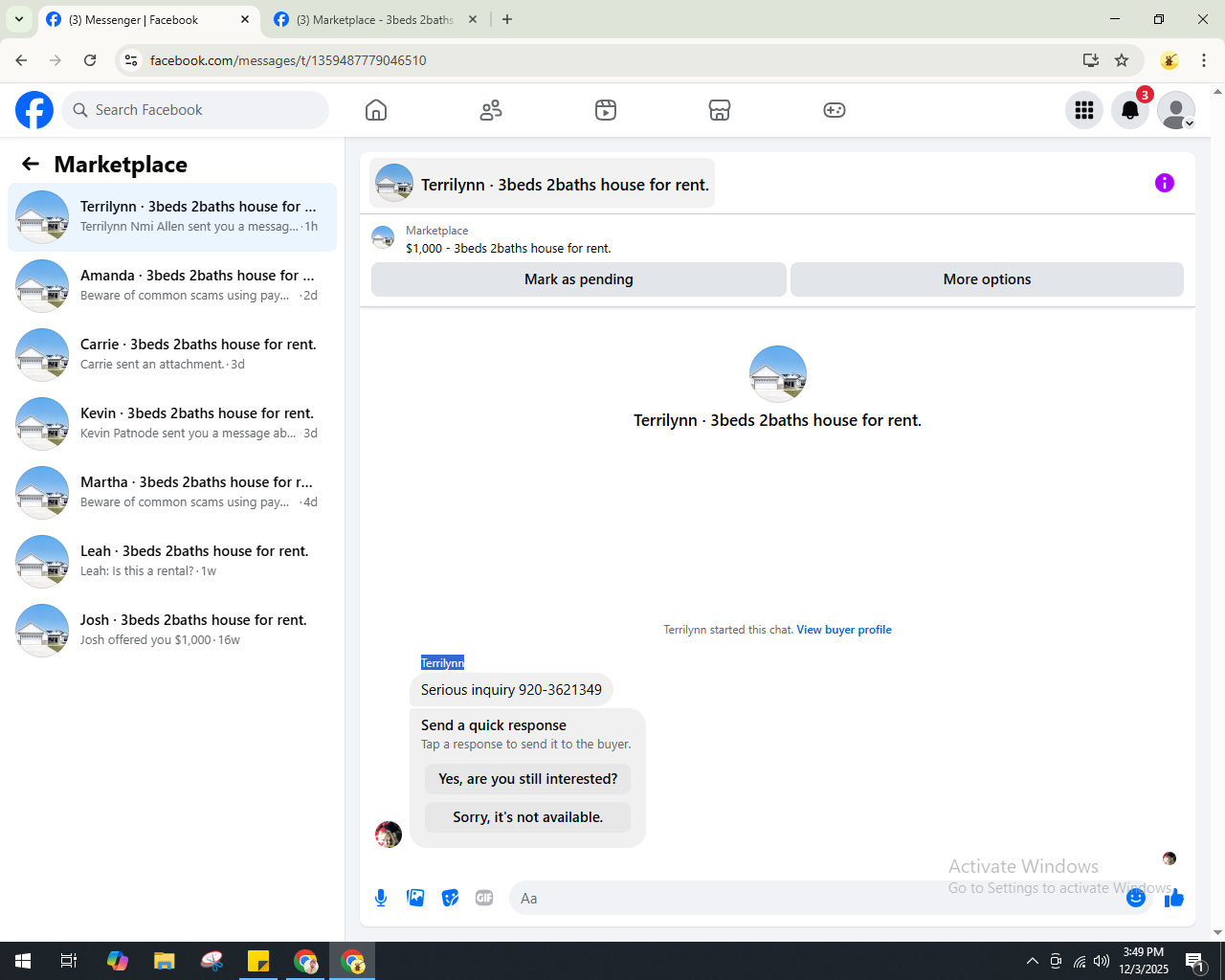The image size is (1225, 980).
Task: Send a thumbs-up like
Action: click(1174, 898)
